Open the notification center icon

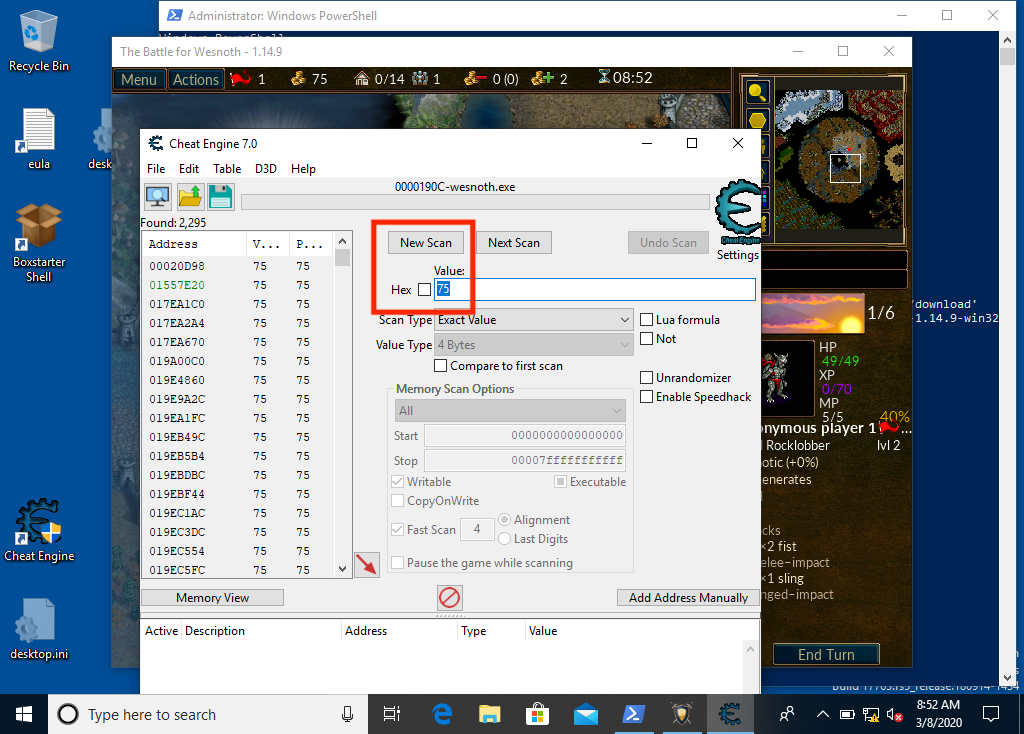991,714
